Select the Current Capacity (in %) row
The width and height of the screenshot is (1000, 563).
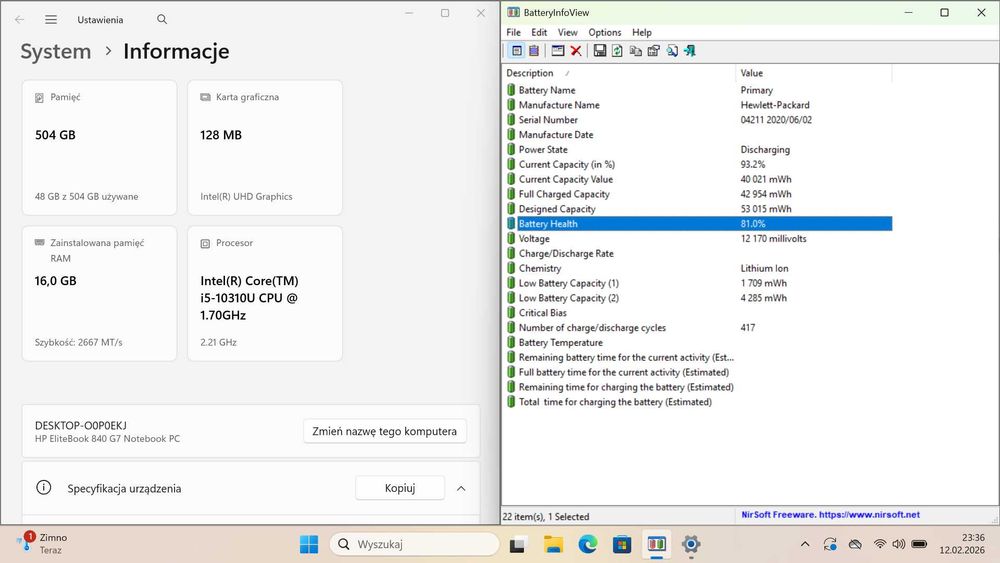[x=699, y=165]
